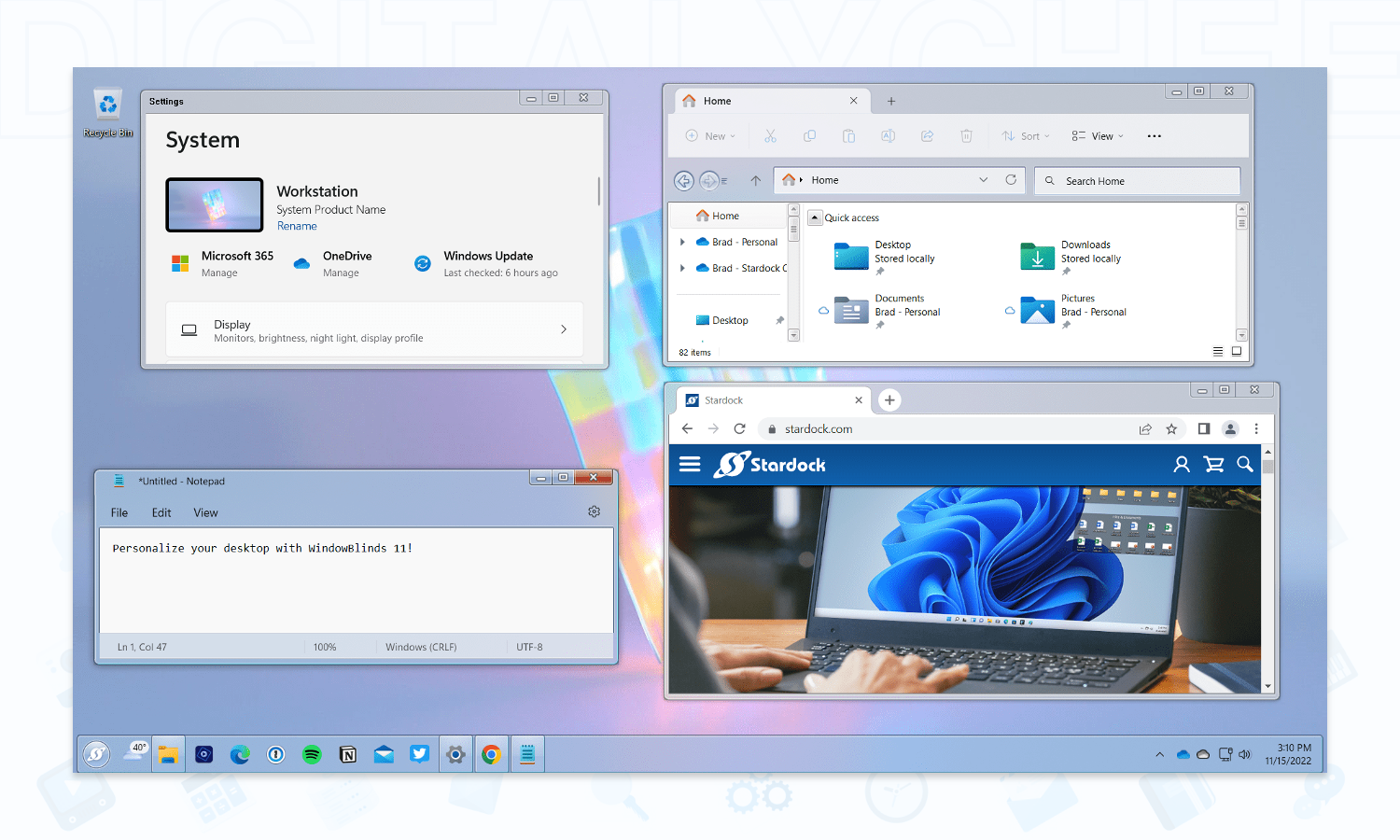This screenshot has height=840, width=1400.
Task: Open the Edit menu in Notepad
Action: point(161,512)
